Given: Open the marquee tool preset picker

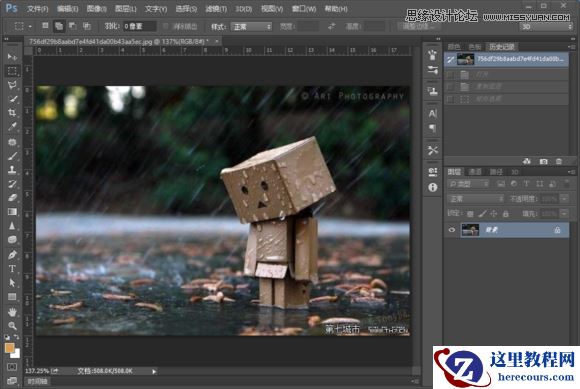Looking at the screenshot, I should click(x=23, y=26).
